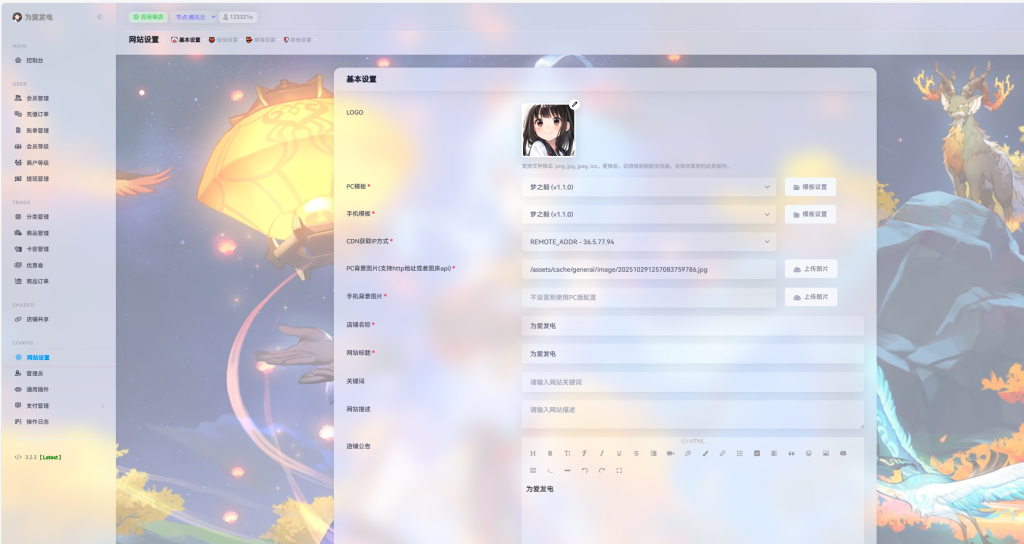Click the LOGO avatar thumbnail
The width and height of the screenshot is (1024, 544).
coord(548,130)
